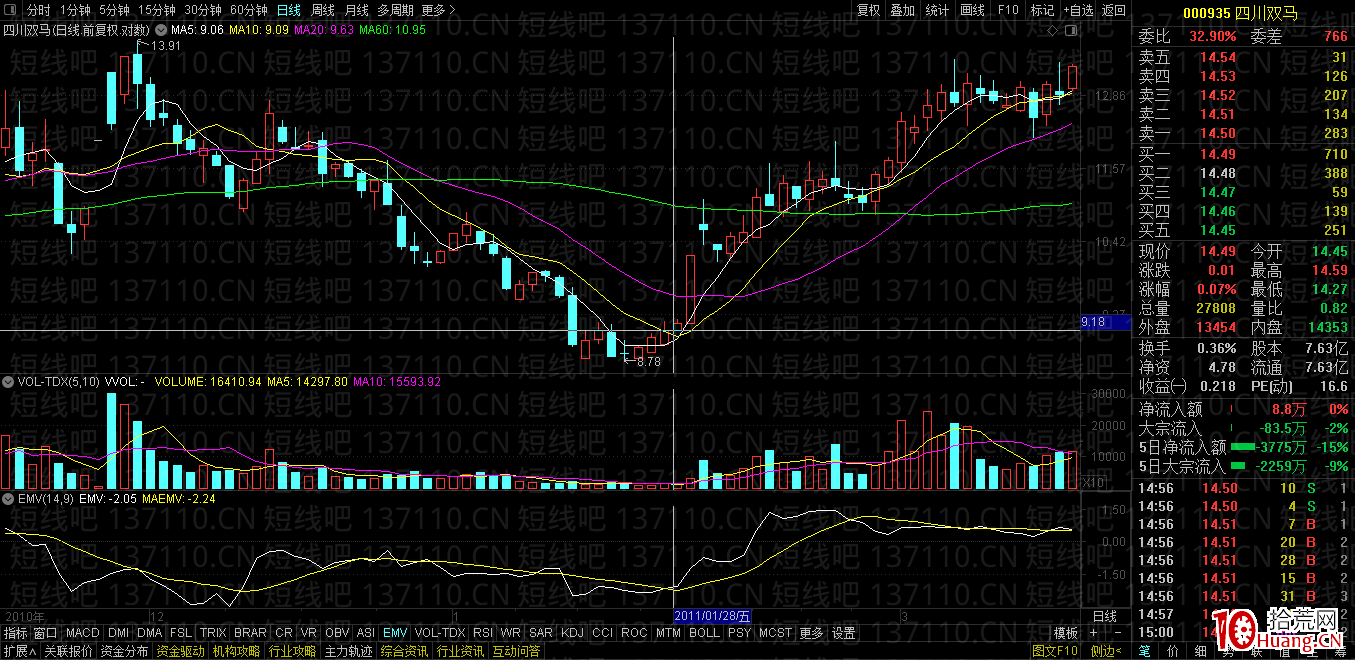Open VOL-TDX settings circle icon
The width and height of the screenshot is (1355, 660).
tap(7, 381)
